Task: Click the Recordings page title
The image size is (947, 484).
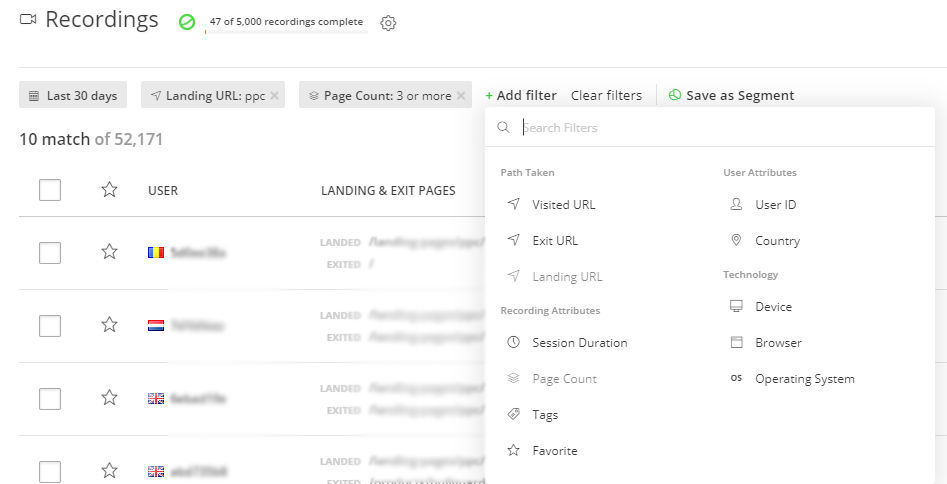Action: [102, 19]
